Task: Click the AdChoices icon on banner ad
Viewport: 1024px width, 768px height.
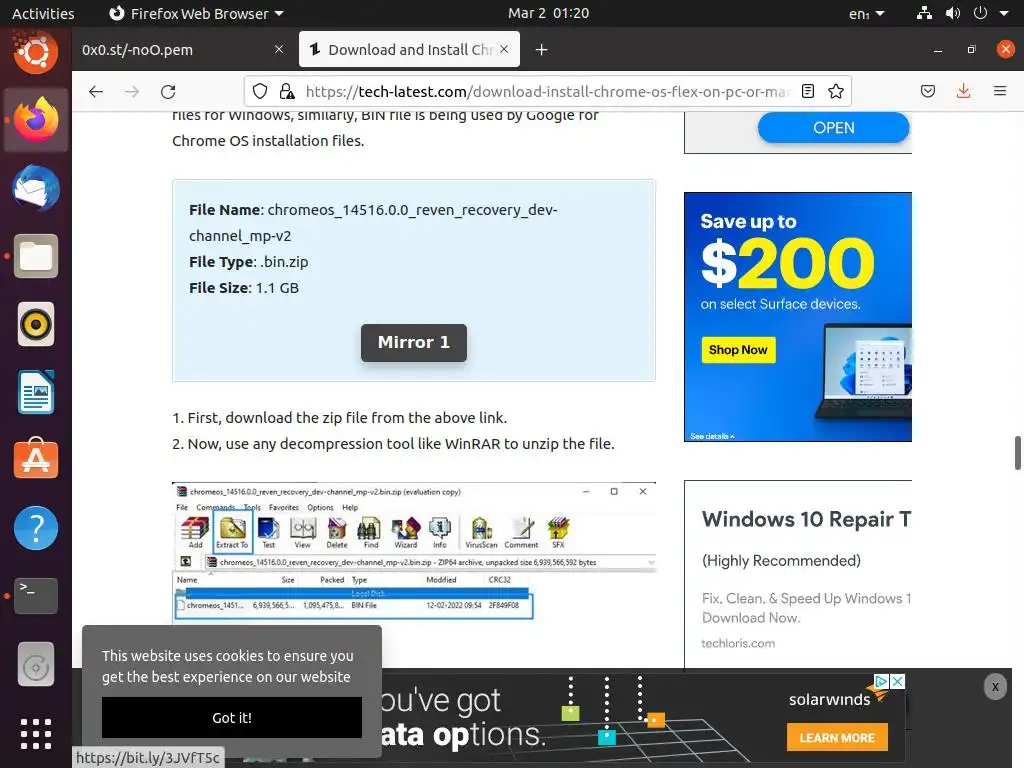Action: 881,681
